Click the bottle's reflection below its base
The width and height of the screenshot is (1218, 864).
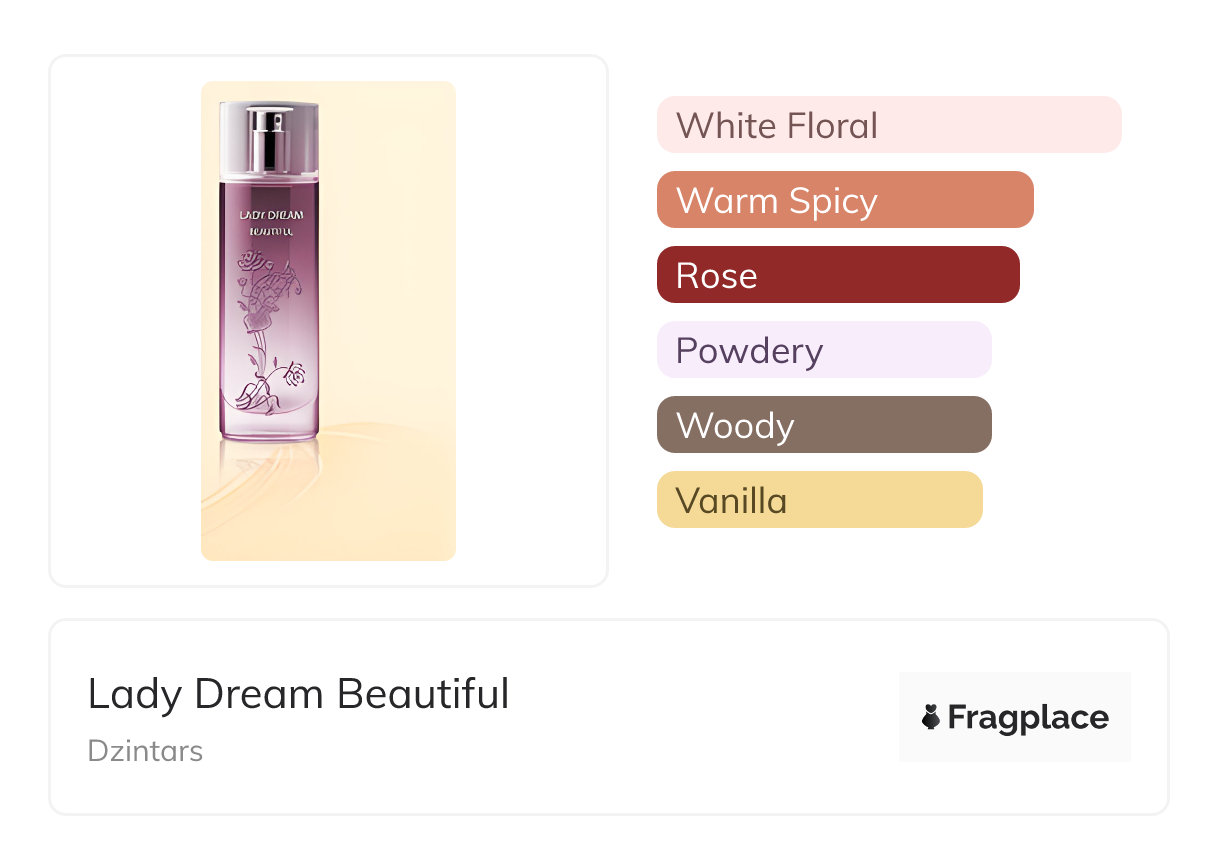(268, 466)
